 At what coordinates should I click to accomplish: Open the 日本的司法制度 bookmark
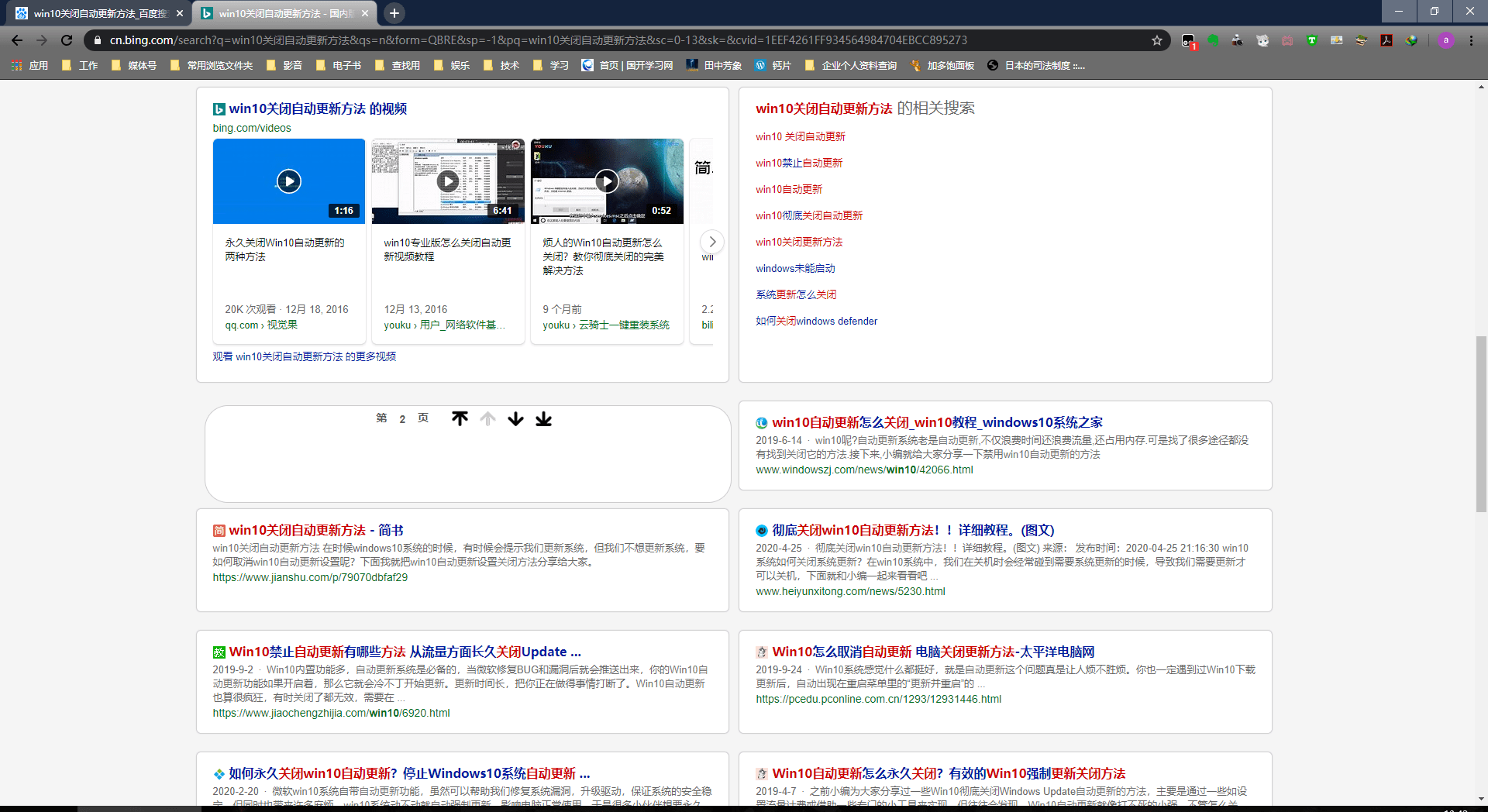pyautogui.click(x=1036, y=66)
